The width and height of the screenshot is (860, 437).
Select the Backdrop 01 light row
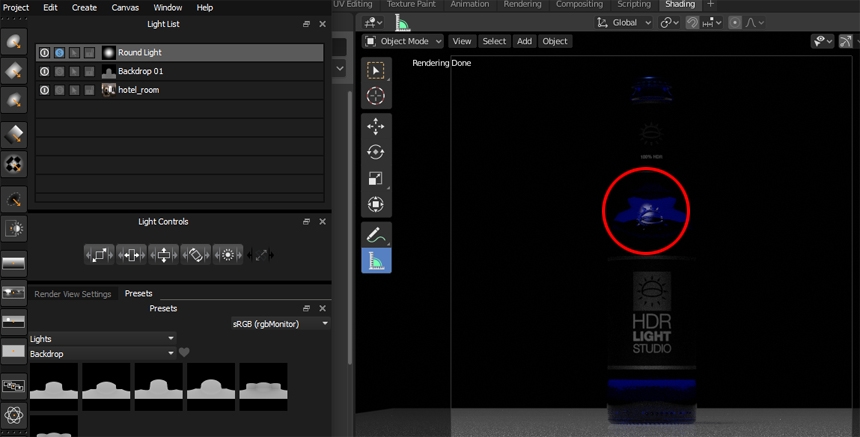tap(180, 71)
